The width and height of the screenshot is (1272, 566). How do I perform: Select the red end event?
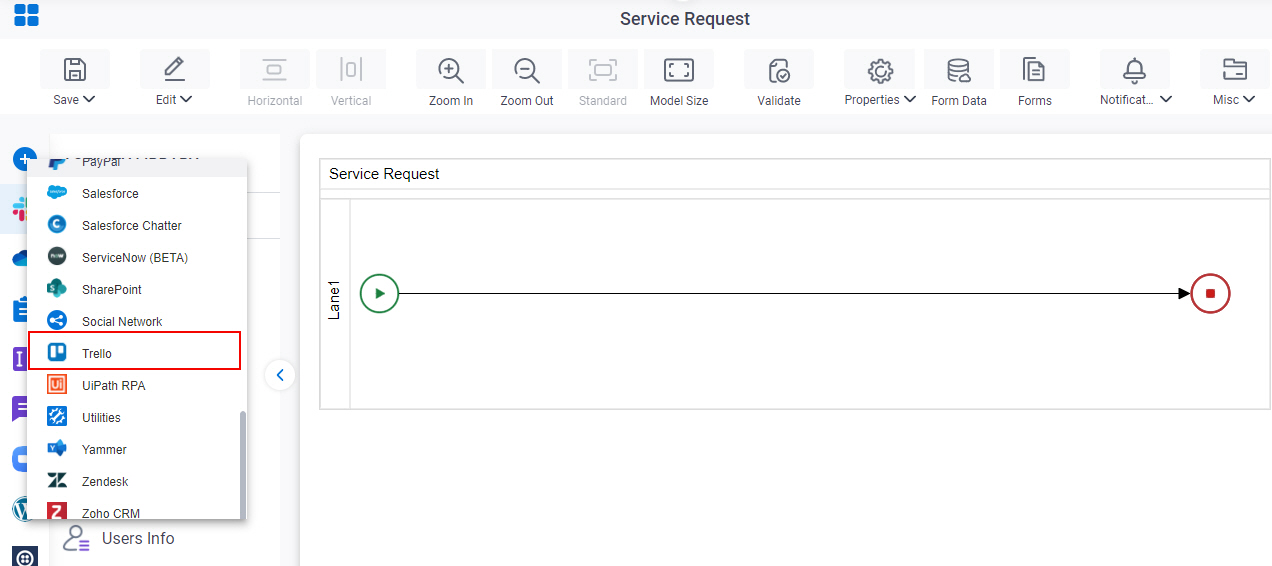[1210, 293]
